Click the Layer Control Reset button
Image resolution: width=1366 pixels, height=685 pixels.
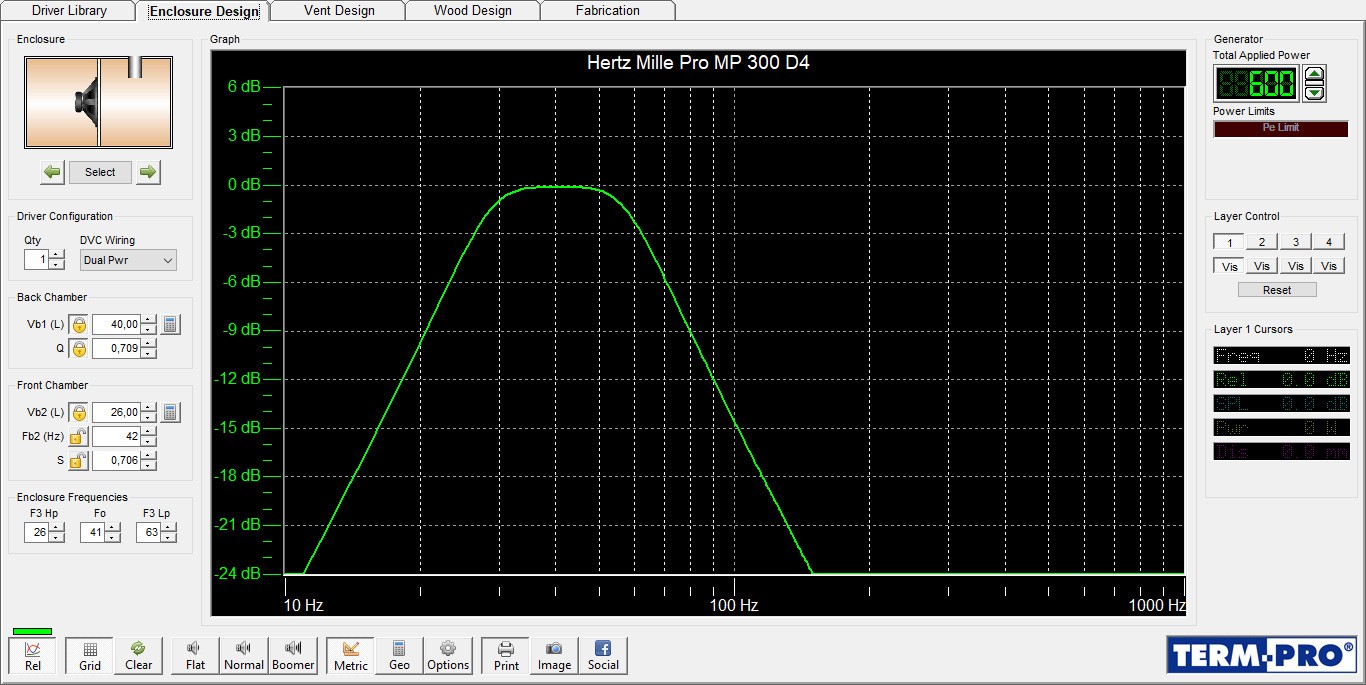[1277, 290]
